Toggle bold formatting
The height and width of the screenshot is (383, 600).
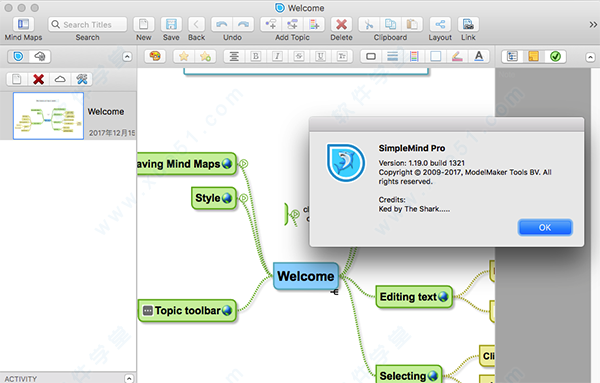tap(256, 57)
